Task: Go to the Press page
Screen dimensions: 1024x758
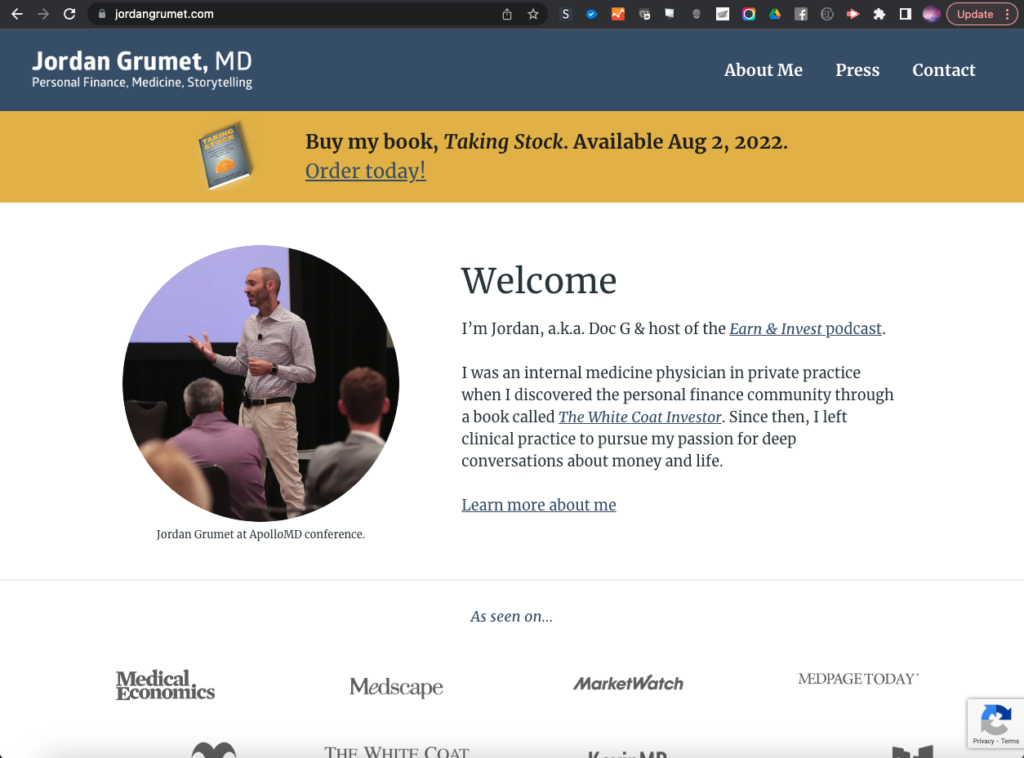Action: 857,70
